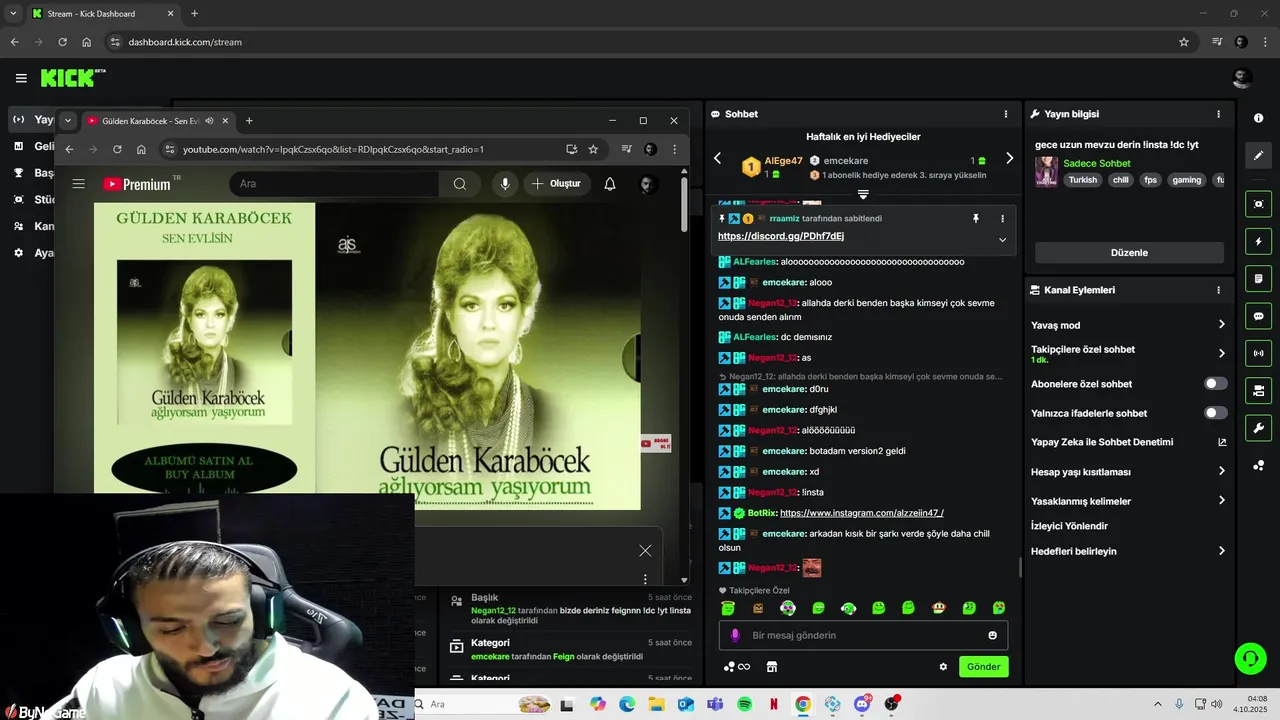Click the notes widget icon in sidebar
This screenshot has height=720, width=1280.
(x=1258, y=279)
